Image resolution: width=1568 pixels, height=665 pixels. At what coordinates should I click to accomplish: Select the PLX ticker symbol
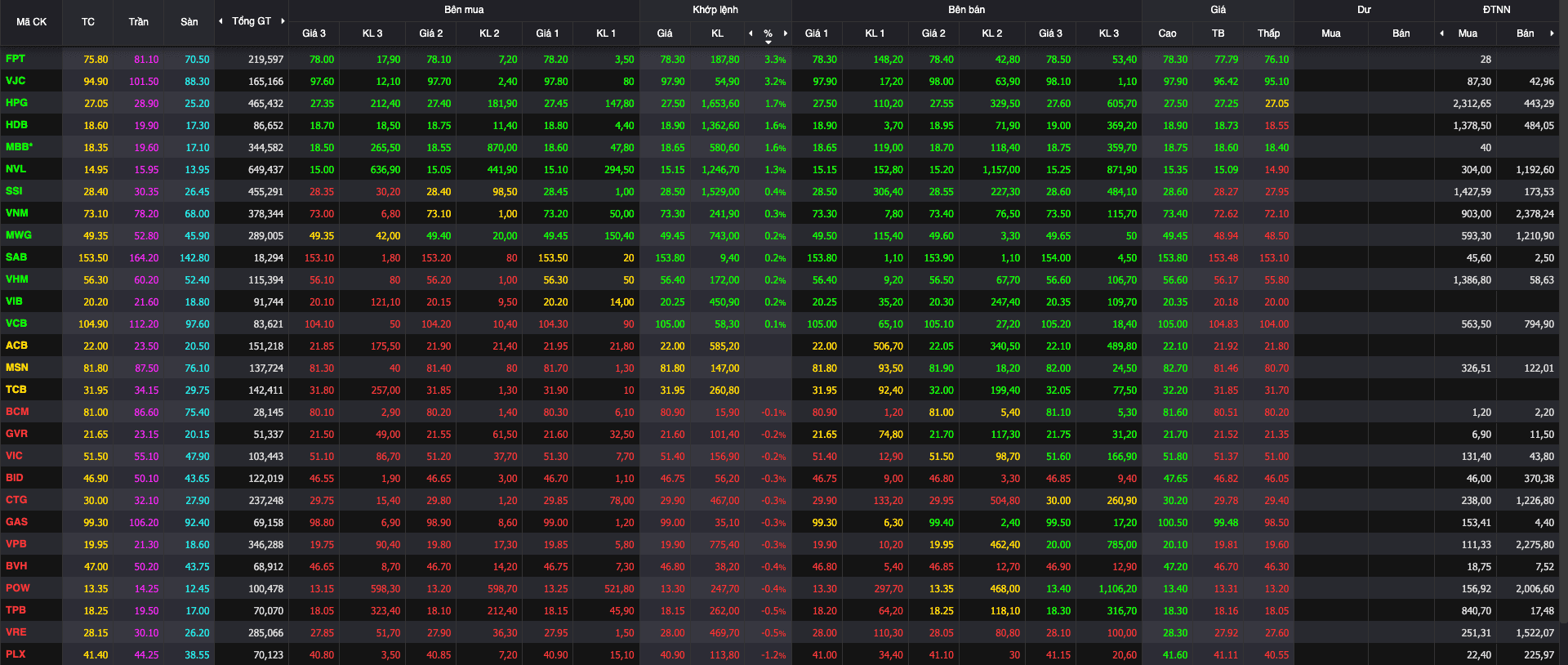pos(16,654)
